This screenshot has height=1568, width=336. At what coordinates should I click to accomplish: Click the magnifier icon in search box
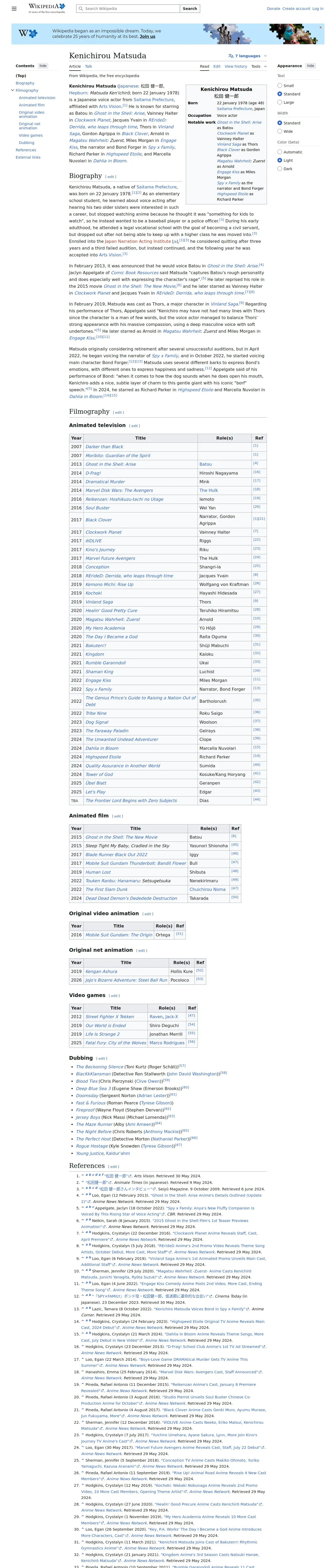pyautogui.click(x=81, y=9)
